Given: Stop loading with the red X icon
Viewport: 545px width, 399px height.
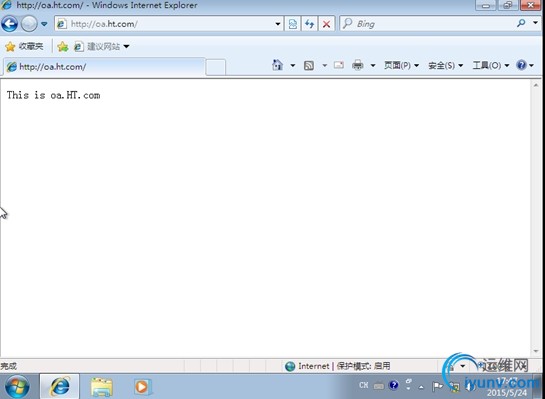Looking at the screenshot, I should coord(326,24).
